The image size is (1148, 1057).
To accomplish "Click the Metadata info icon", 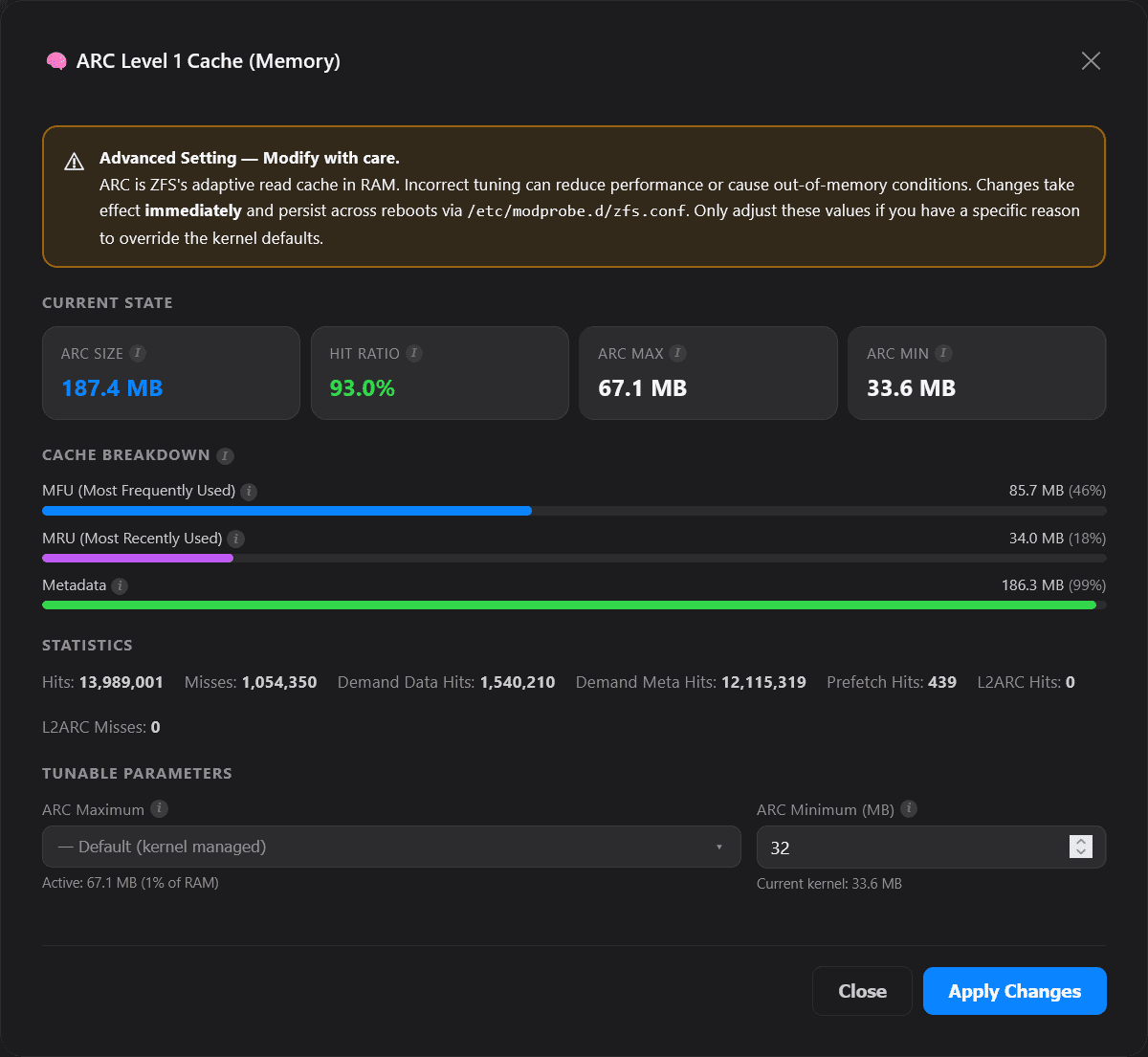I will tap(120, 585).
